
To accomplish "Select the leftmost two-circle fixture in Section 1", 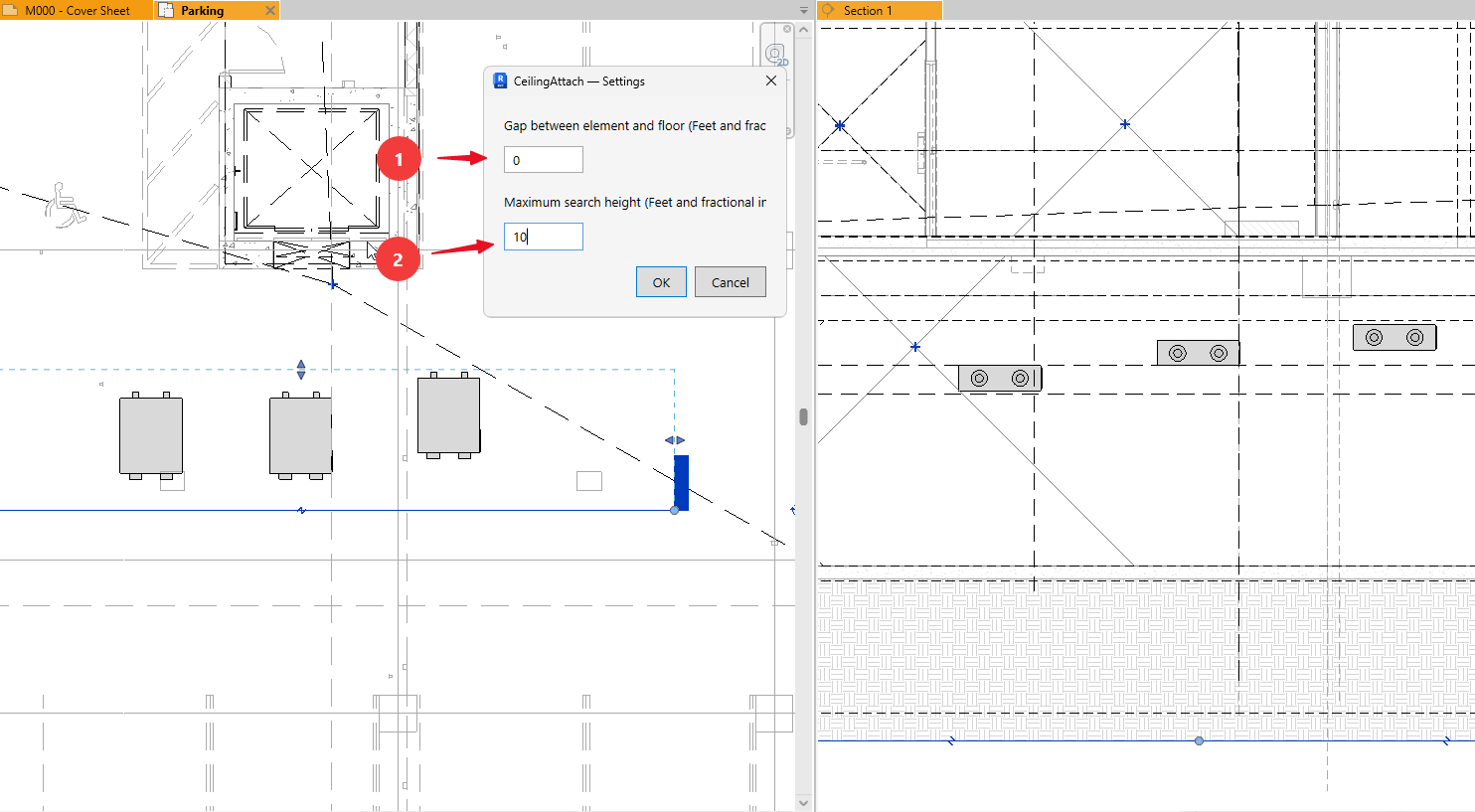I will click(x=1000, y=378).
